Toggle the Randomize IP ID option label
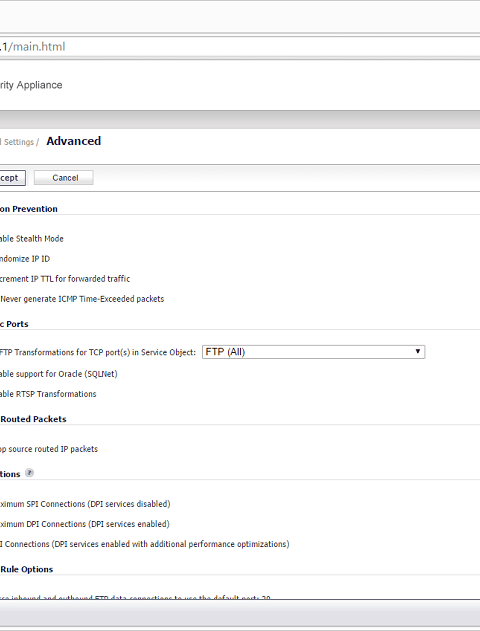The image size is (480, 631). pos(25,259)
